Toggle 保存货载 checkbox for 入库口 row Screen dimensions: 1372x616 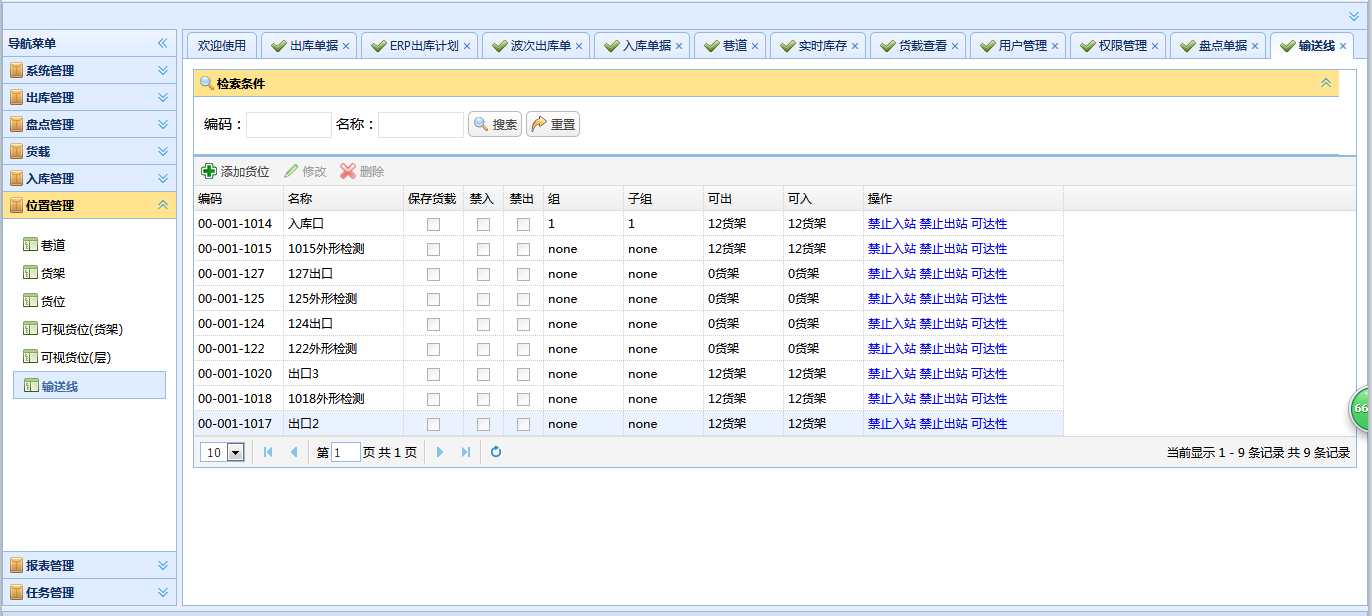[x=433, y=224]
